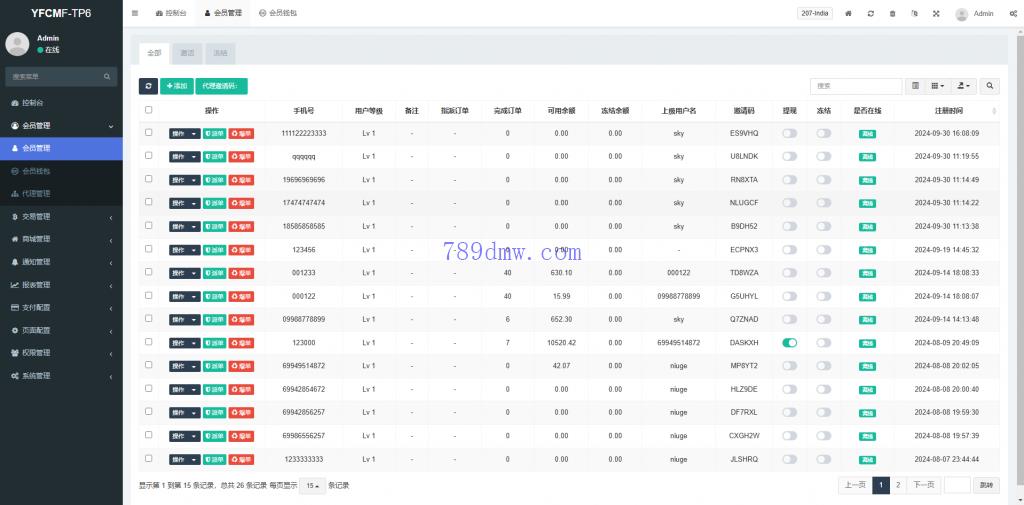Open the page size 15 dropdown

tap(312, 485)
